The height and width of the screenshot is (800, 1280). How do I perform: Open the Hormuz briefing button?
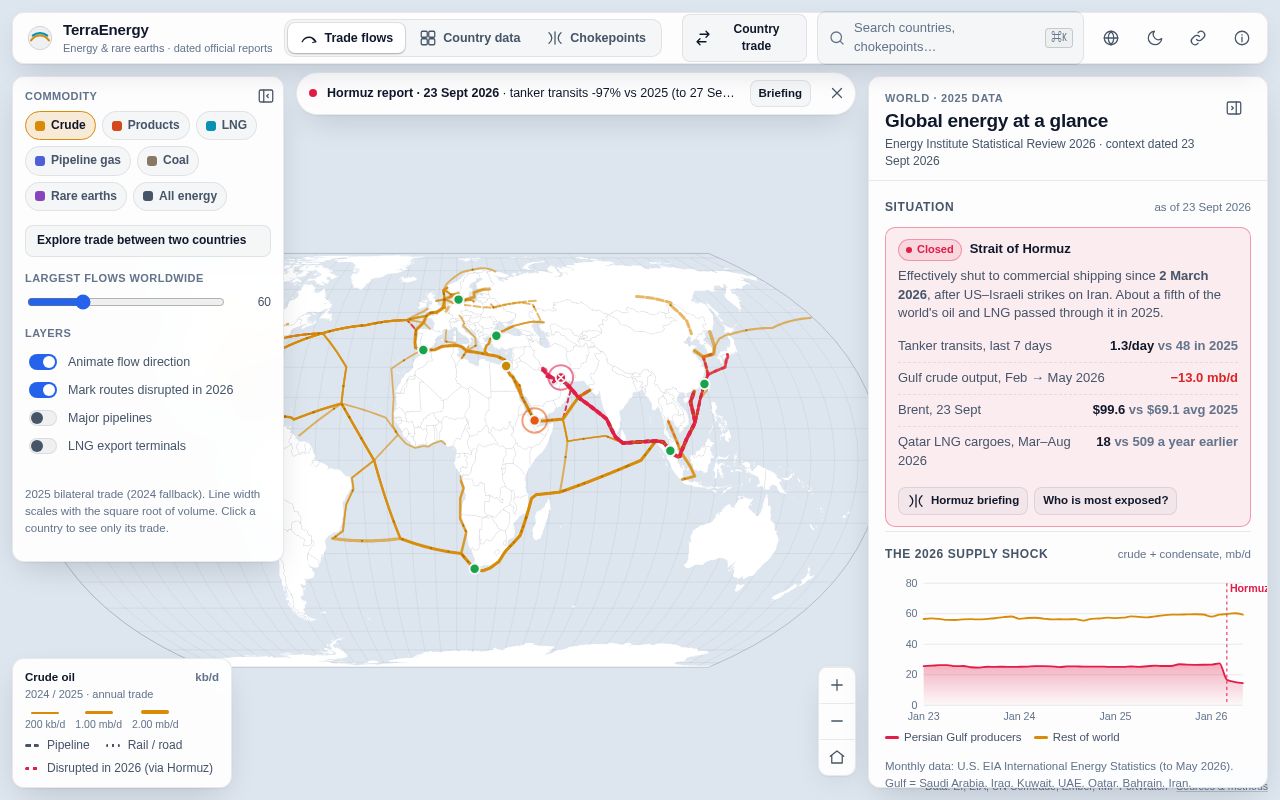tap(963, 501)
